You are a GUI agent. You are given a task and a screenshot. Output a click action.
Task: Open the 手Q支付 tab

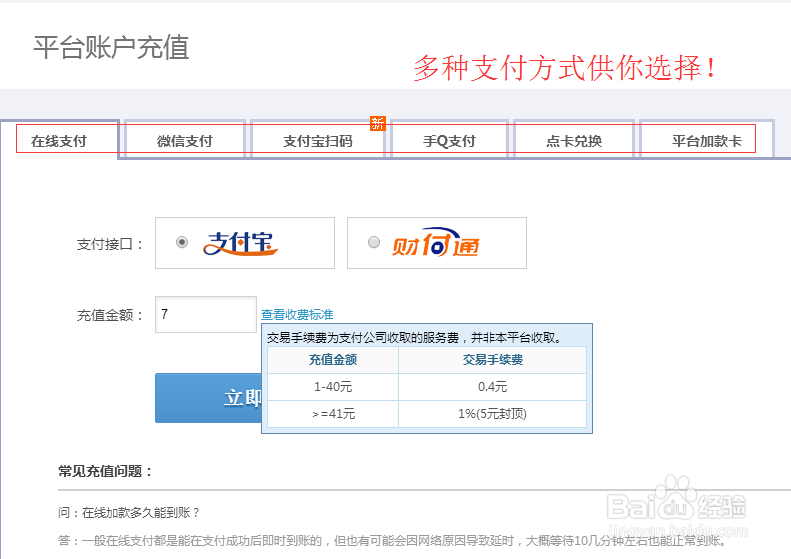449,141
